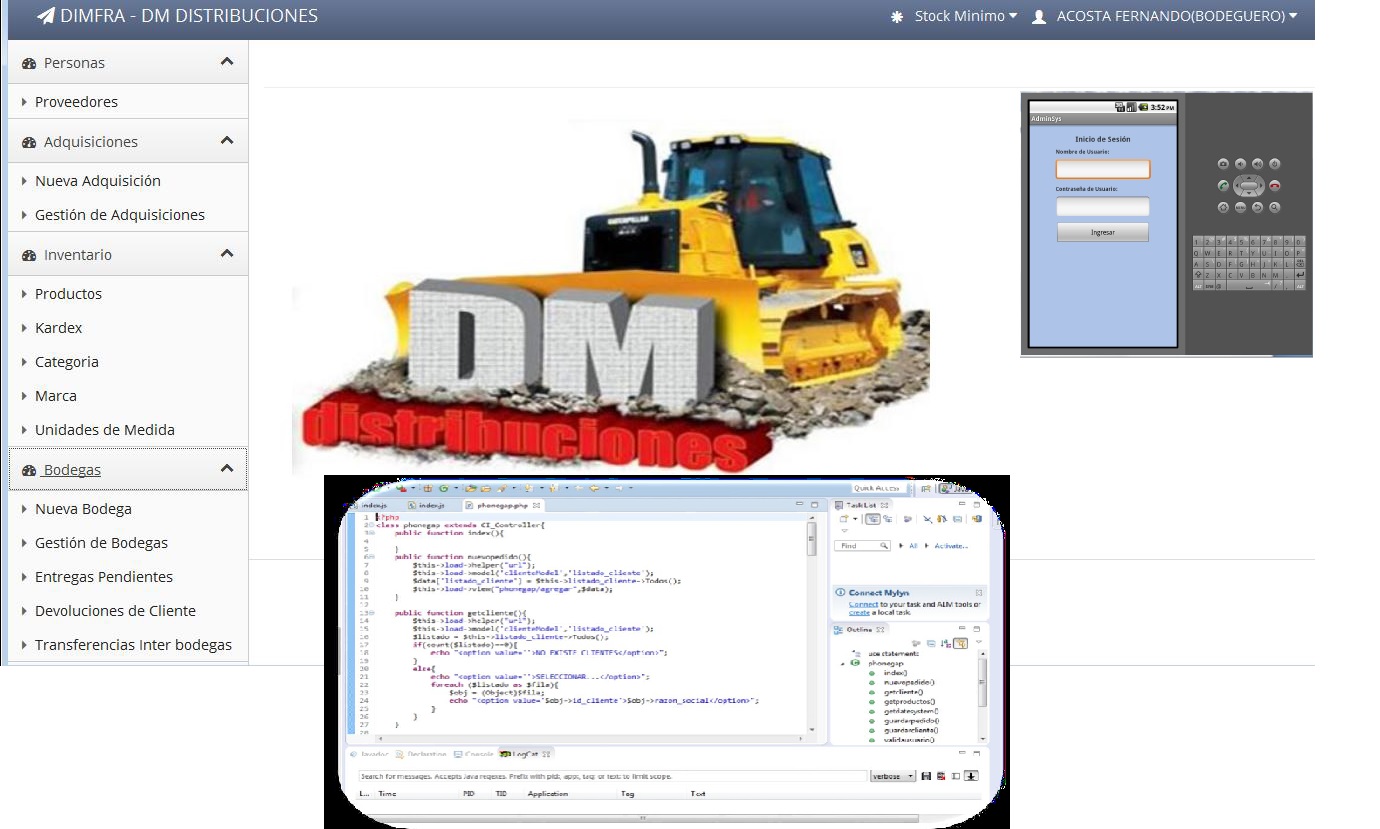Click the dashboard icon next to Personas
Screen dimensions: 1380x829
tap(29, 63)
